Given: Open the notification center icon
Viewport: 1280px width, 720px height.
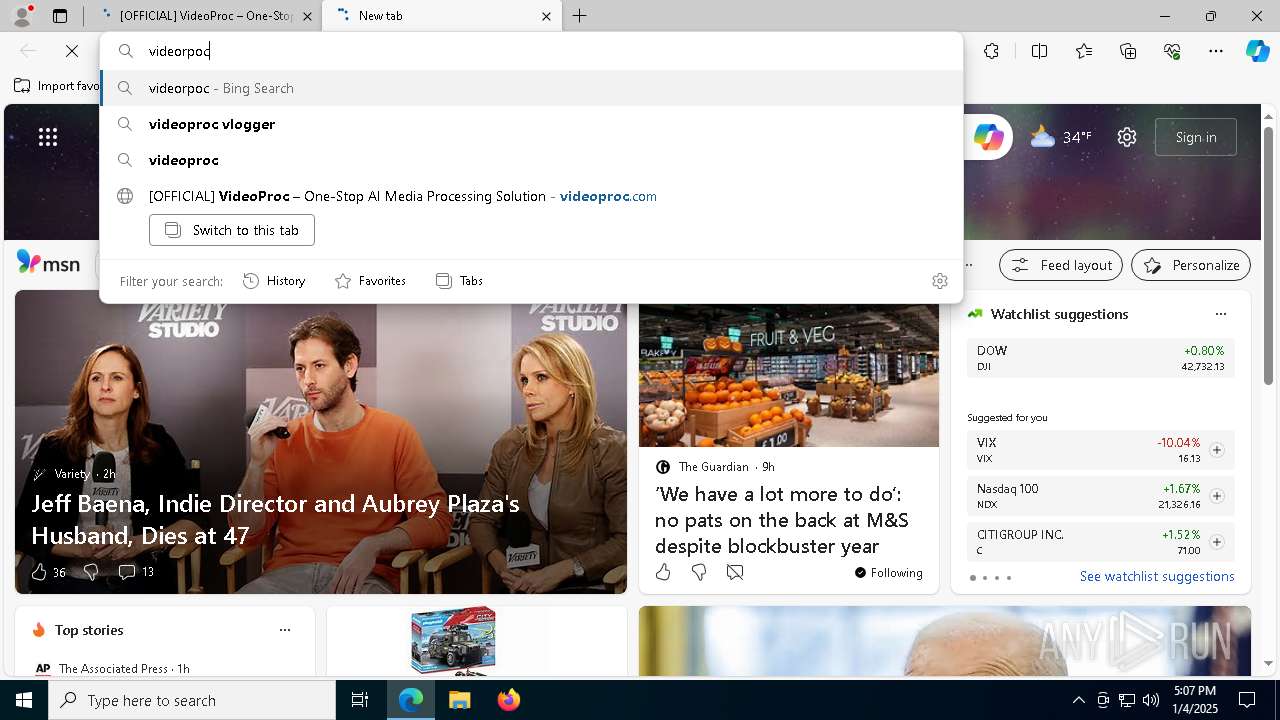Looking at the screenshot, I should pyautogui.click(x=1247, y=700).
